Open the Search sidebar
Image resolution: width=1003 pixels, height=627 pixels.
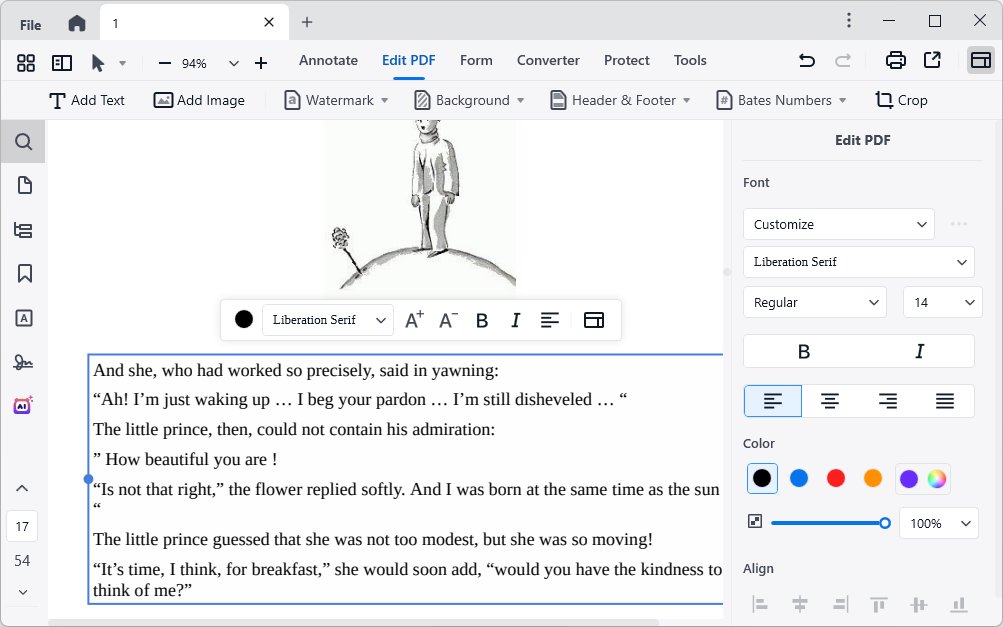pos(22,141)
